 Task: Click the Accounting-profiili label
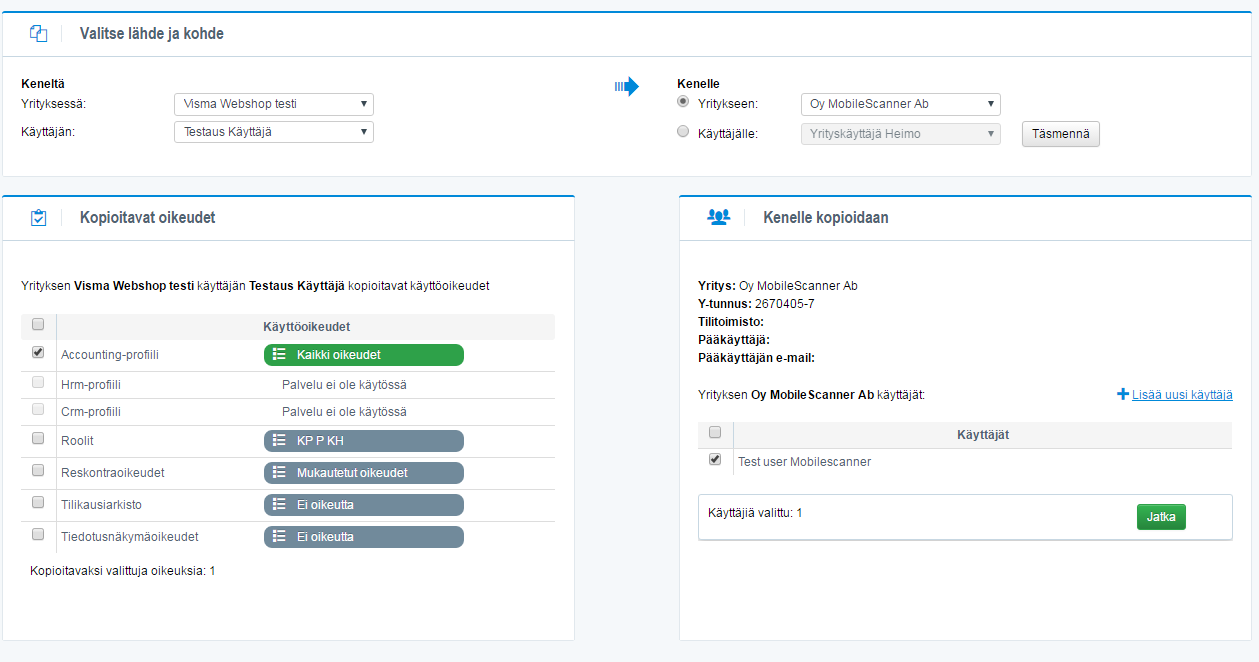110,355
